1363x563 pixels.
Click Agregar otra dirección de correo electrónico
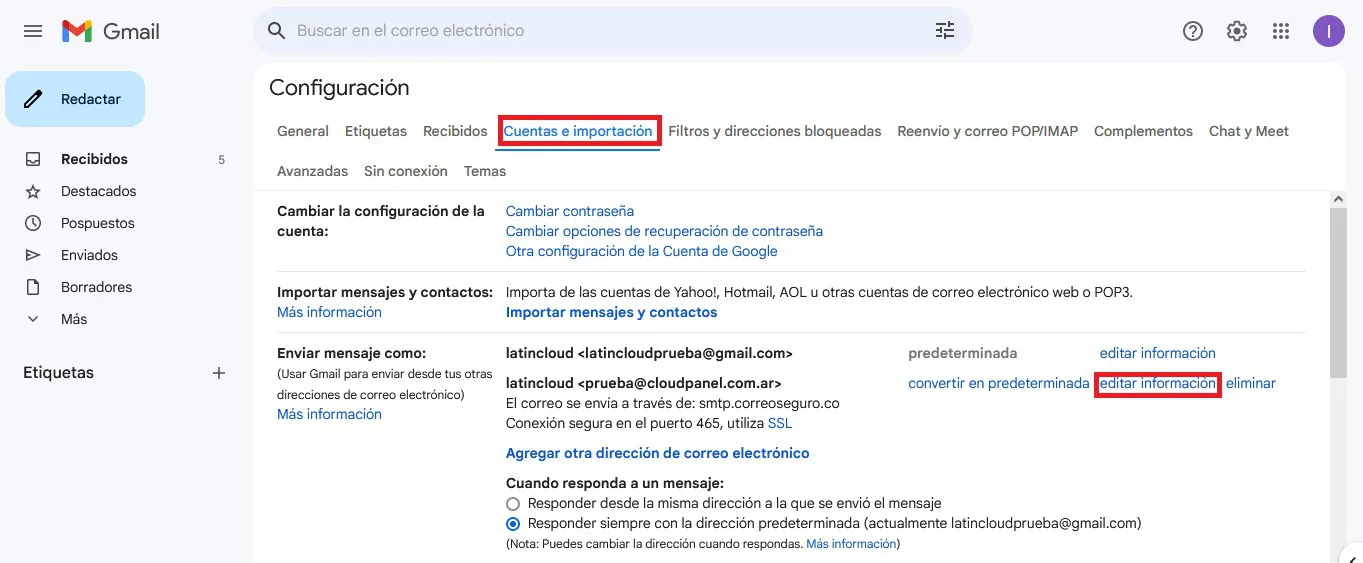(x=657, y=453)
